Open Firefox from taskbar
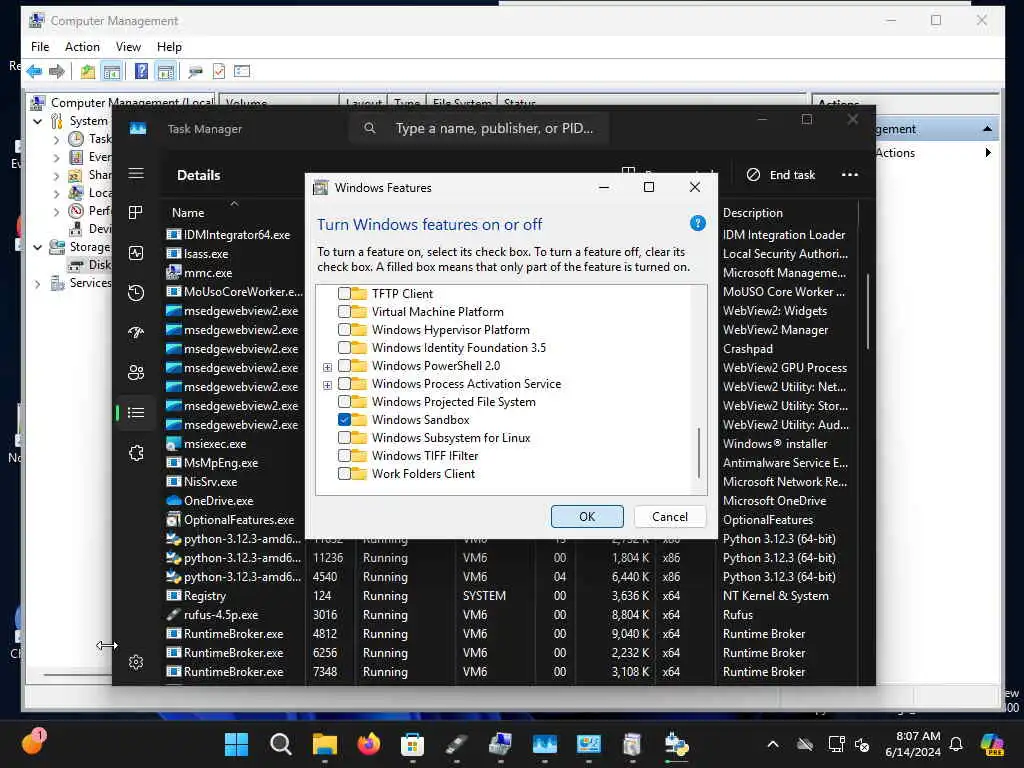Viewport: 1024px width, 768px height. click(369, 744)
